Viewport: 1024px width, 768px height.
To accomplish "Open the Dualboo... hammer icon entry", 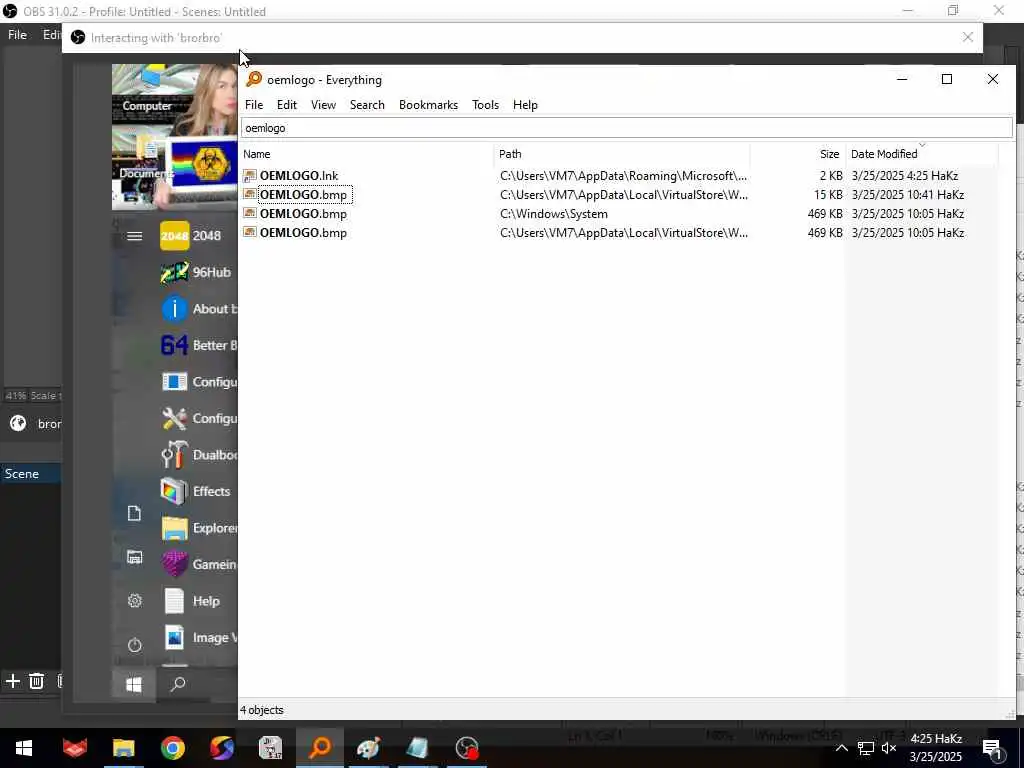I will tap(199, 455).
